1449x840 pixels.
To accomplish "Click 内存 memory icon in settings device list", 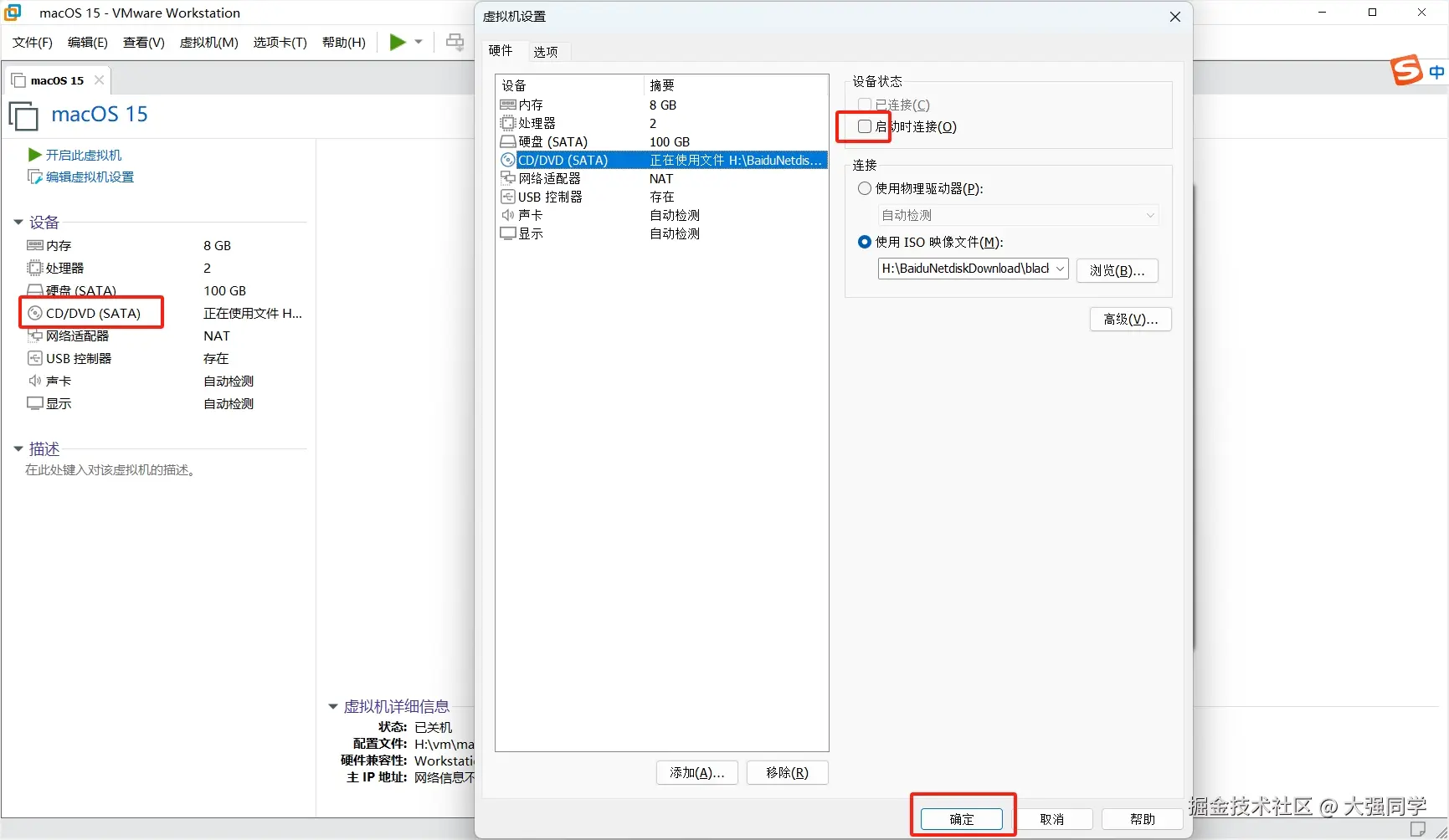I will tap(508, 105).
